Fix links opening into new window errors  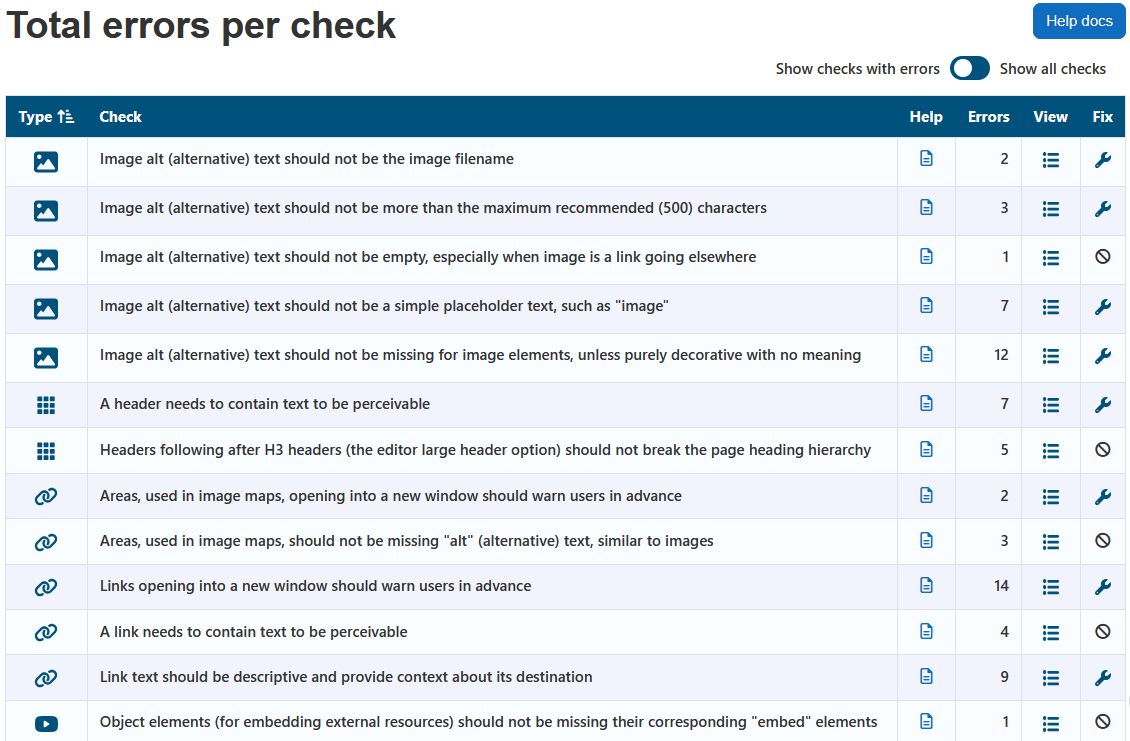[1103, 587]
